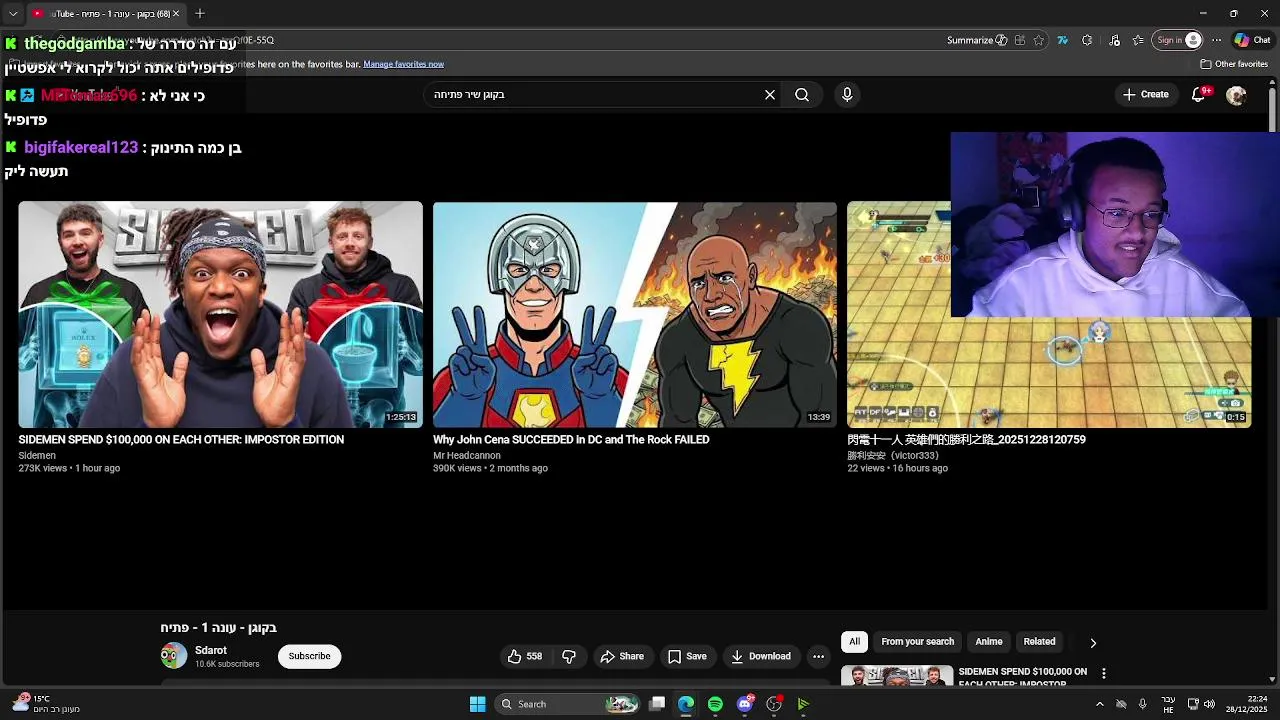The width and height of the screenshot is (1280, 720).
Task: Share this video
Action: (x=622, y=656)
